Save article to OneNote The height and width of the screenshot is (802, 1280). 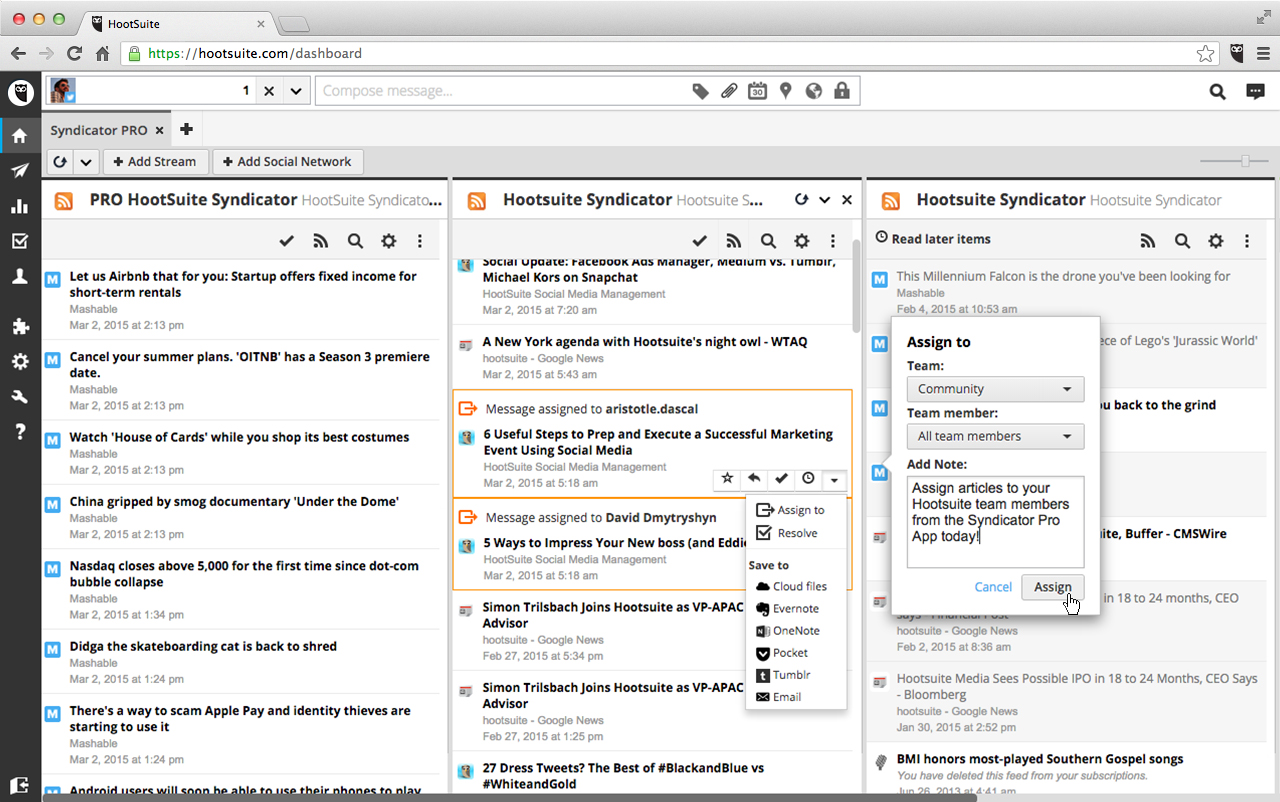coord(787,631)
